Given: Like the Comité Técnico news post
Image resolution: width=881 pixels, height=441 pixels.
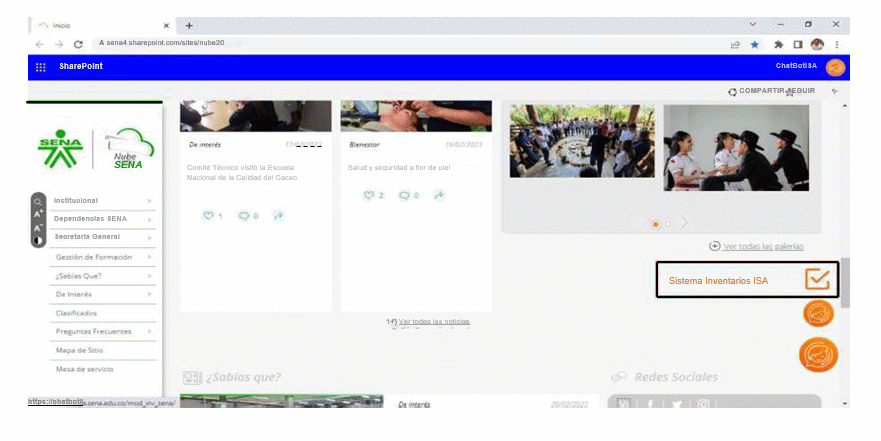Looking at the screenshot, I should pos(212,216).
